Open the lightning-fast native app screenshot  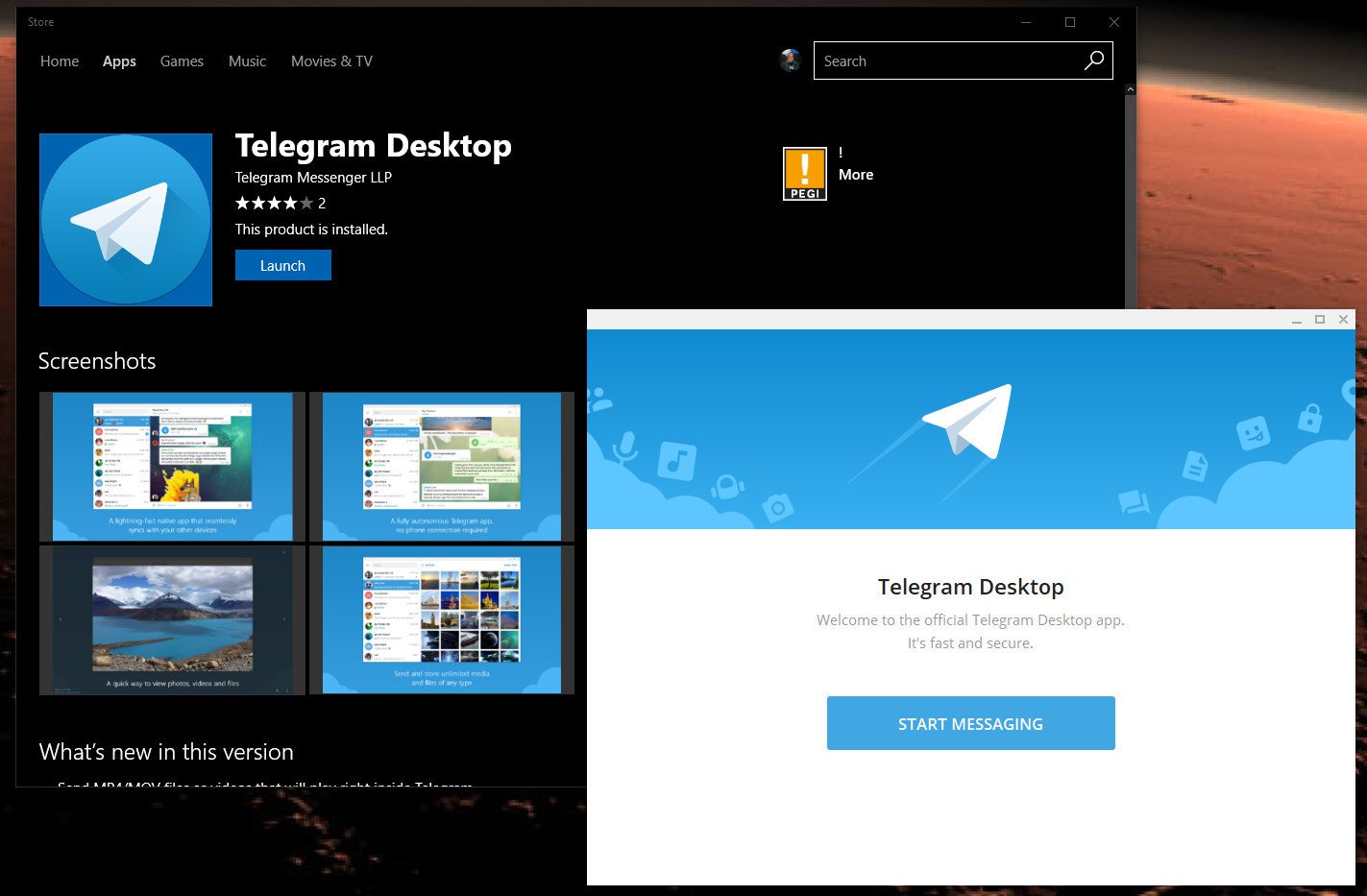(172, 467)
